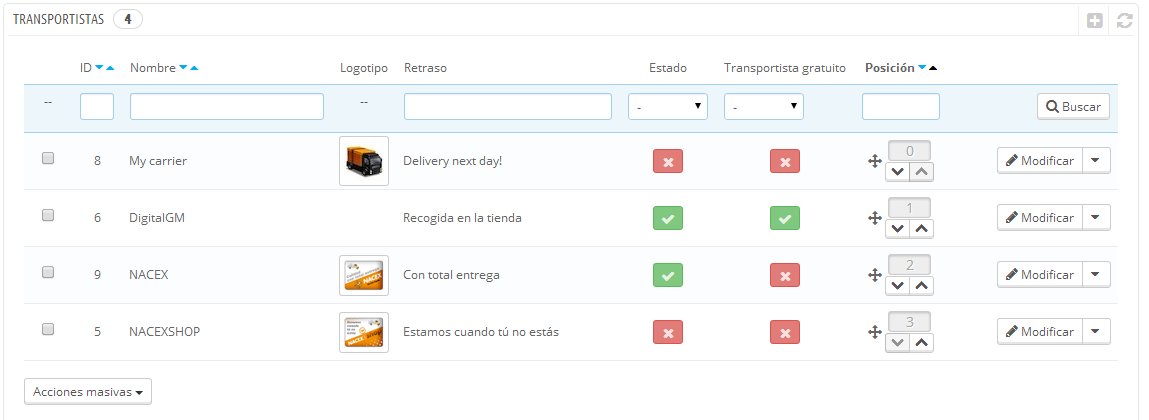This screenshot has width=1149, height=420.
Task: Click the move handle for DigitalGM
Action: 874,218
